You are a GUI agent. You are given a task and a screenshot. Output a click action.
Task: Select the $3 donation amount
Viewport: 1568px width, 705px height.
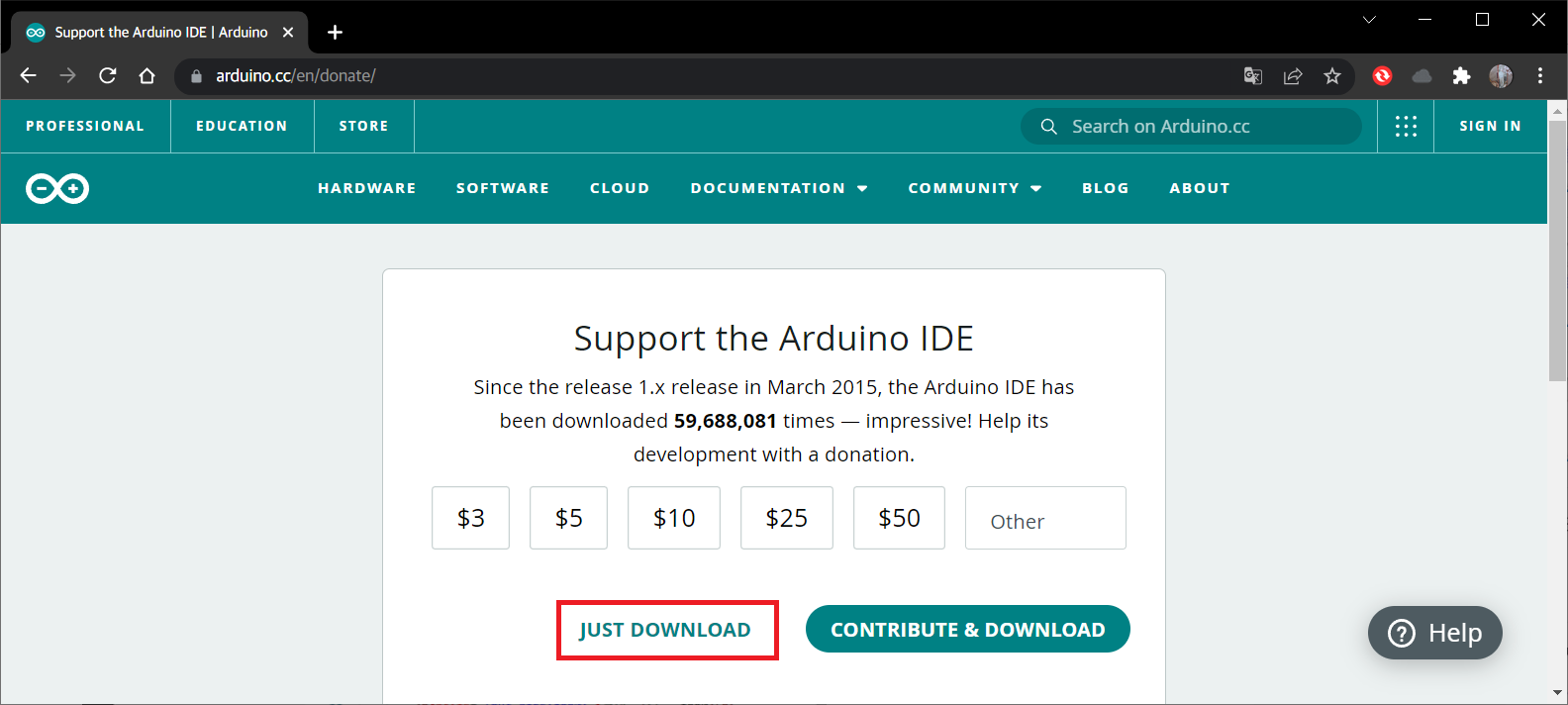(x=470, y=518)
